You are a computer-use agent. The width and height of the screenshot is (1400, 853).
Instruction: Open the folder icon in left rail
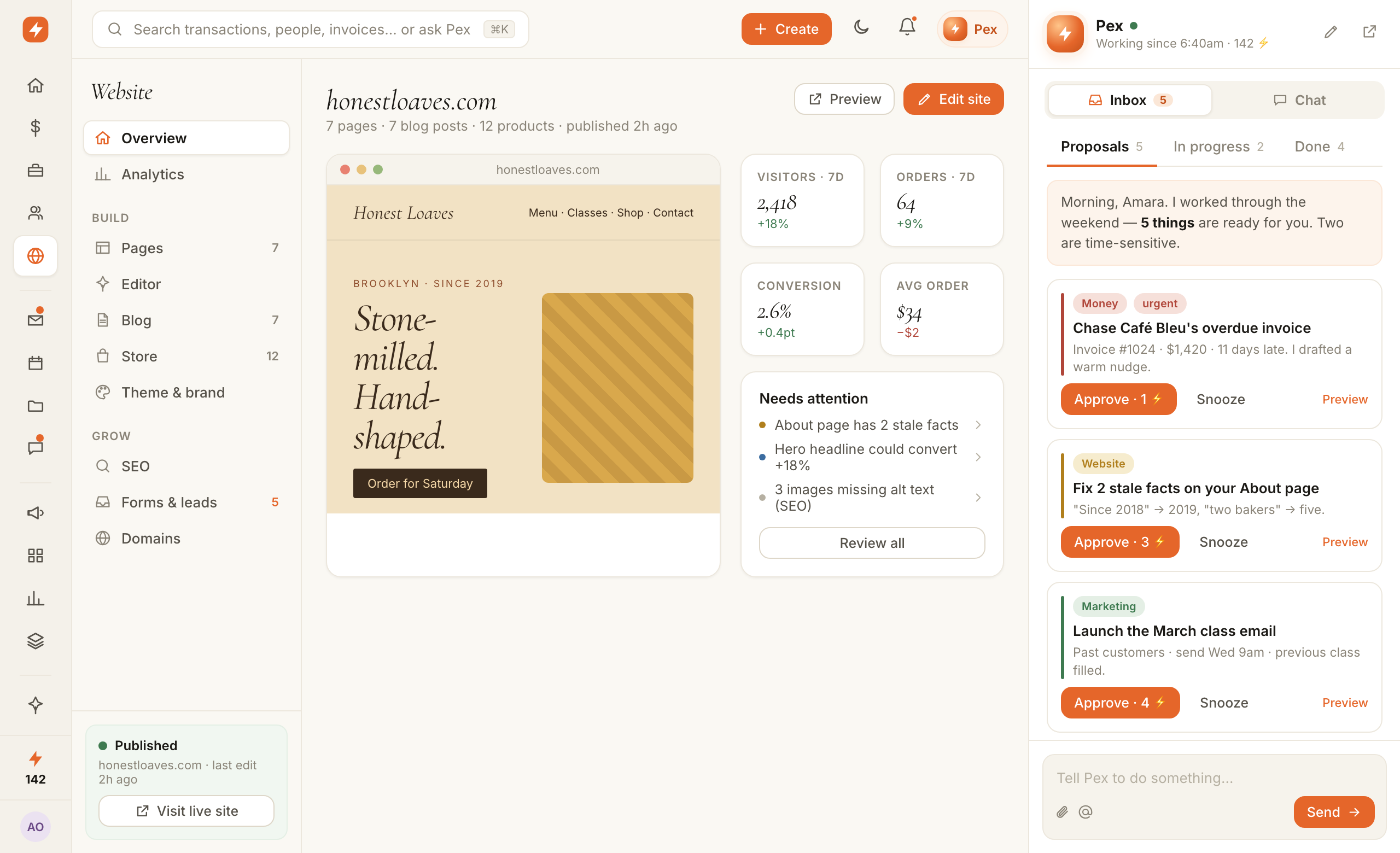point(35,406)
